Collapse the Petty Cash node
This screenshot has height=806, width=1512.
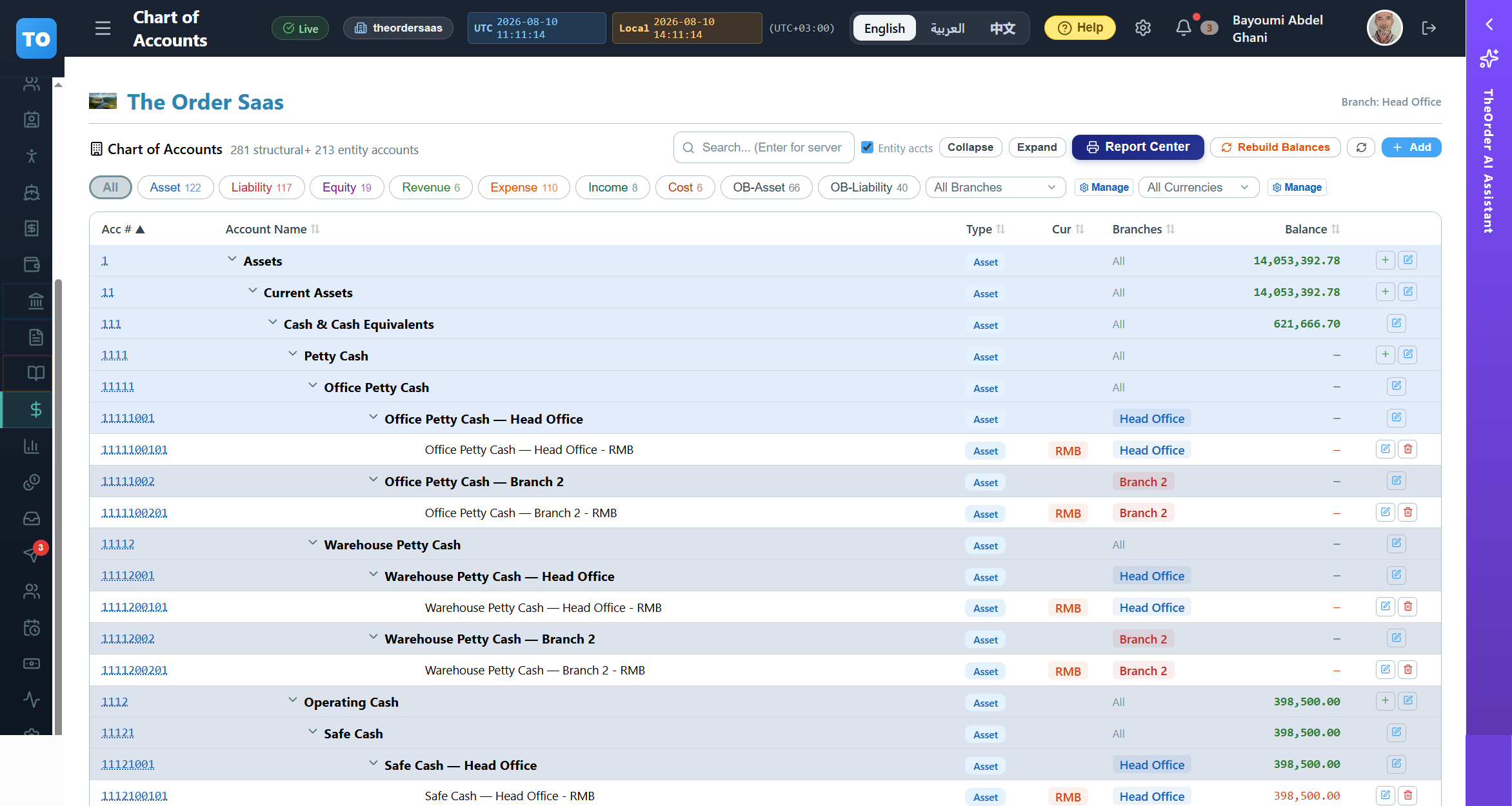(x=292, y=354)
